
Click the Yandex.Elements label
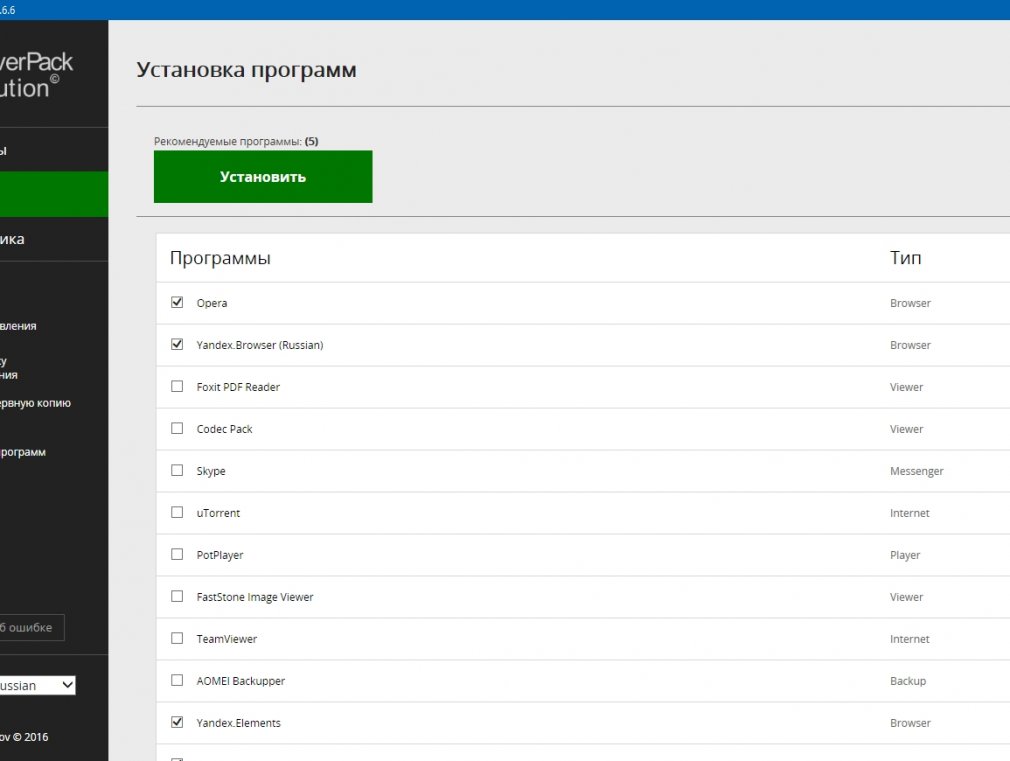coord(238,723)
